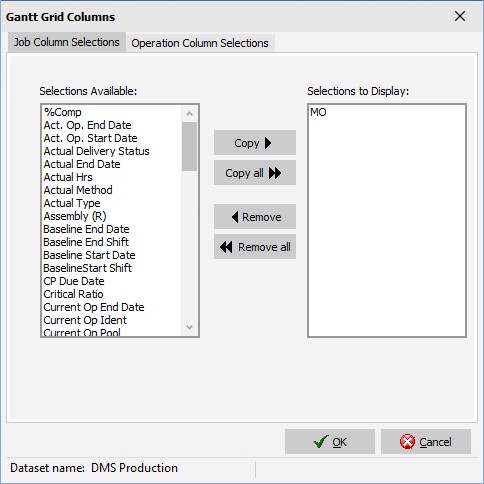Click the list scrollbar down arrow

(189, 327)
